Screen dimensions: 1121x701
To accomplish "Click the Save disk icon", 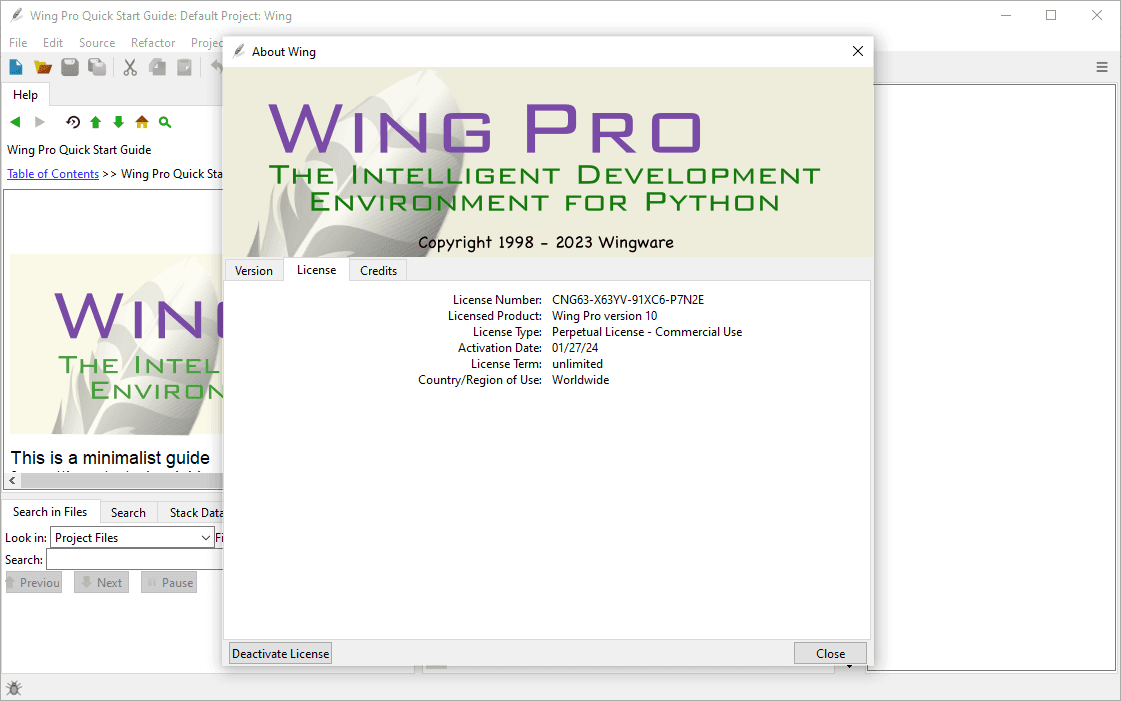I will pos(70,67).
